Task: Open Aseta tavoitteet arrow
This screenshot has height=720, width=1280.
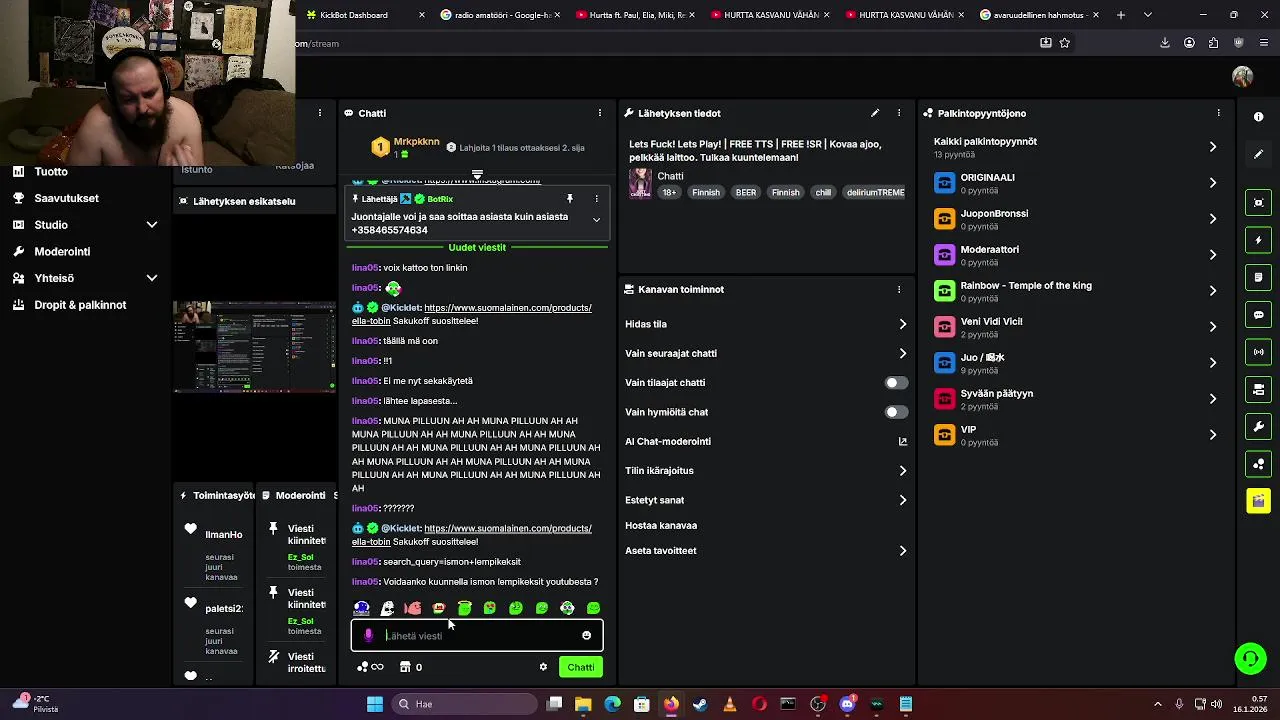Action: point(902,551)
